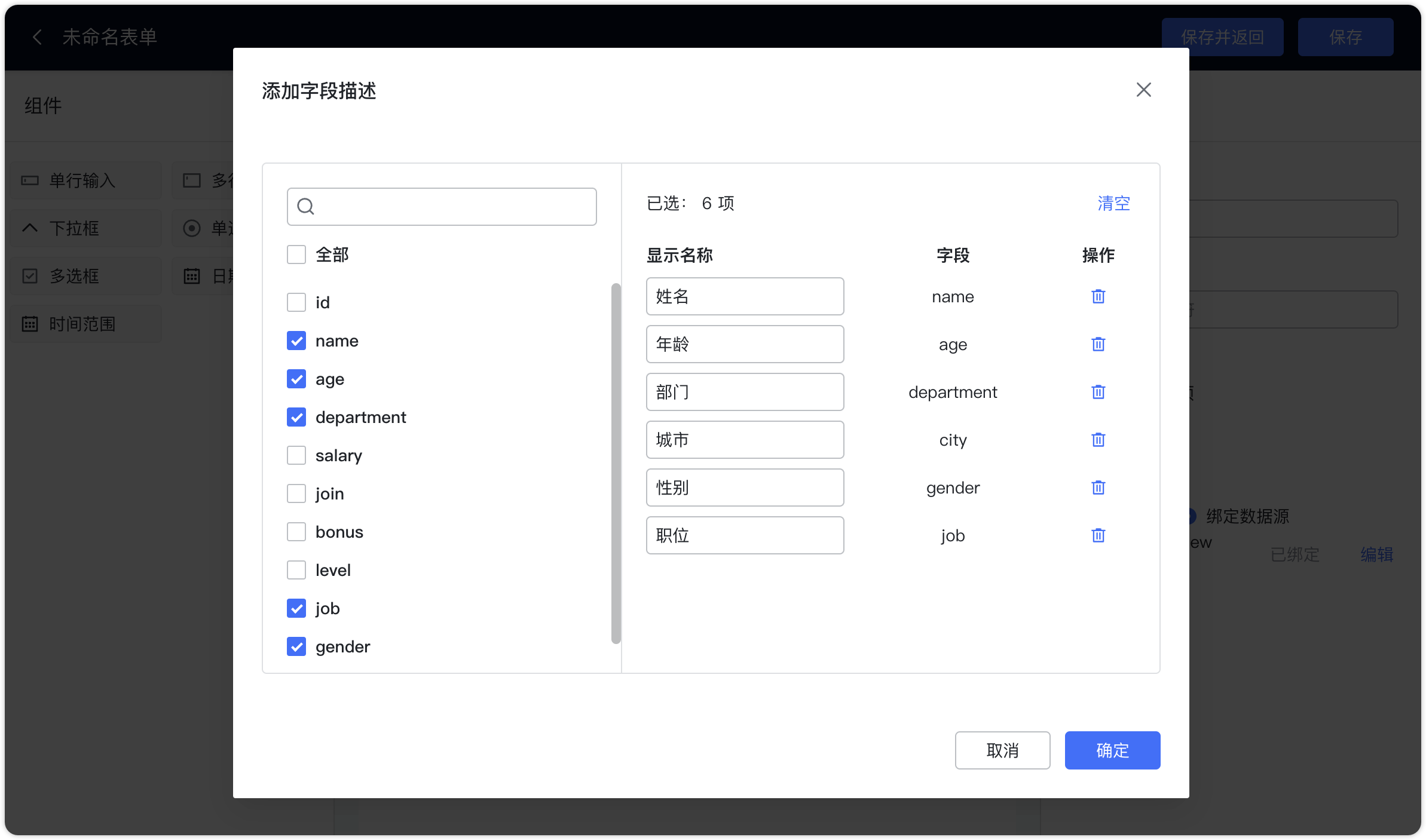Click the 编辑 link in background panel
The width and height of the screenshot is (1426, 840).
click(x=1376, y=554)
